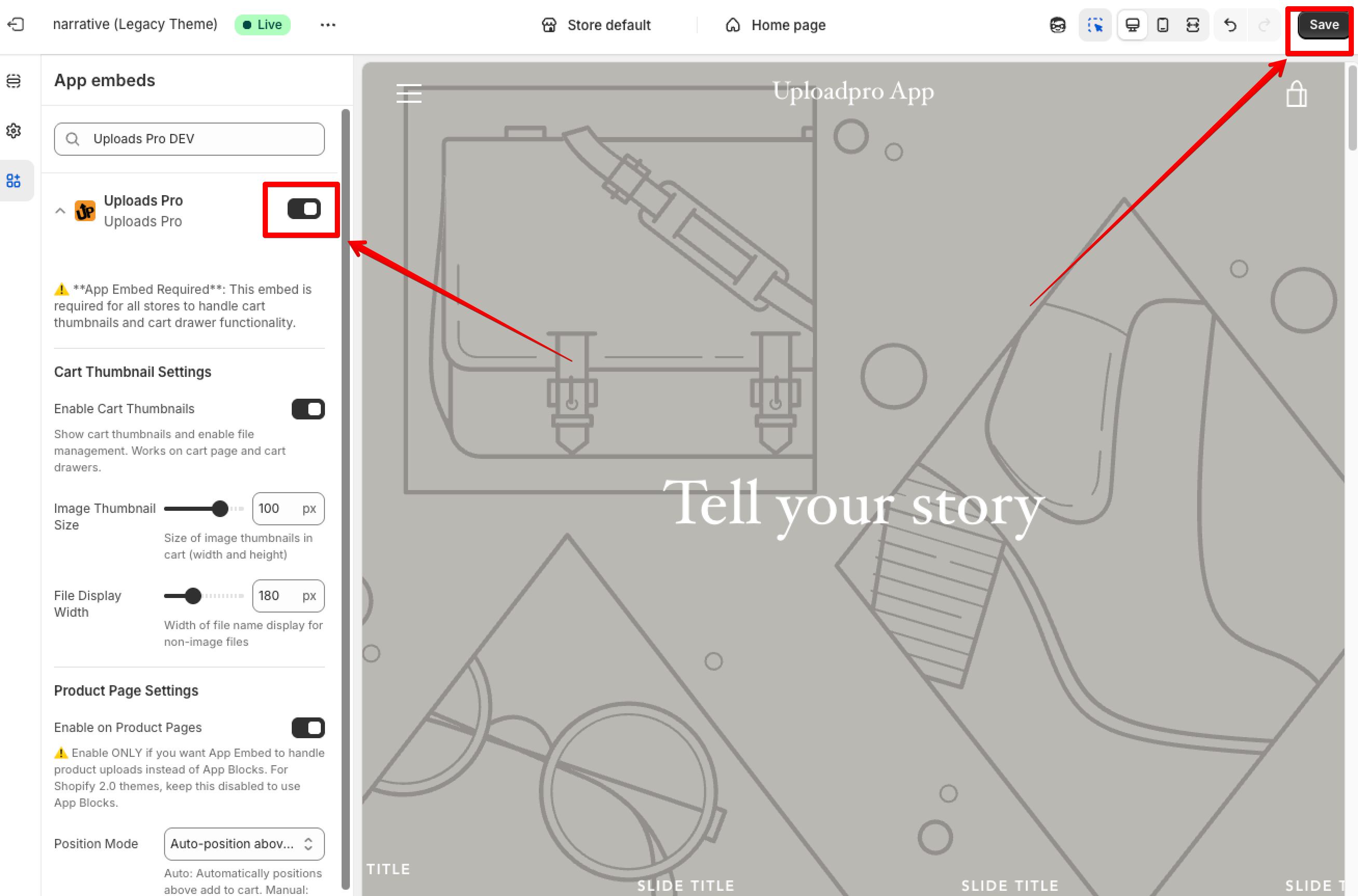Save the theme changes
1358x896 pixels.
click(x=1323, y=24)
